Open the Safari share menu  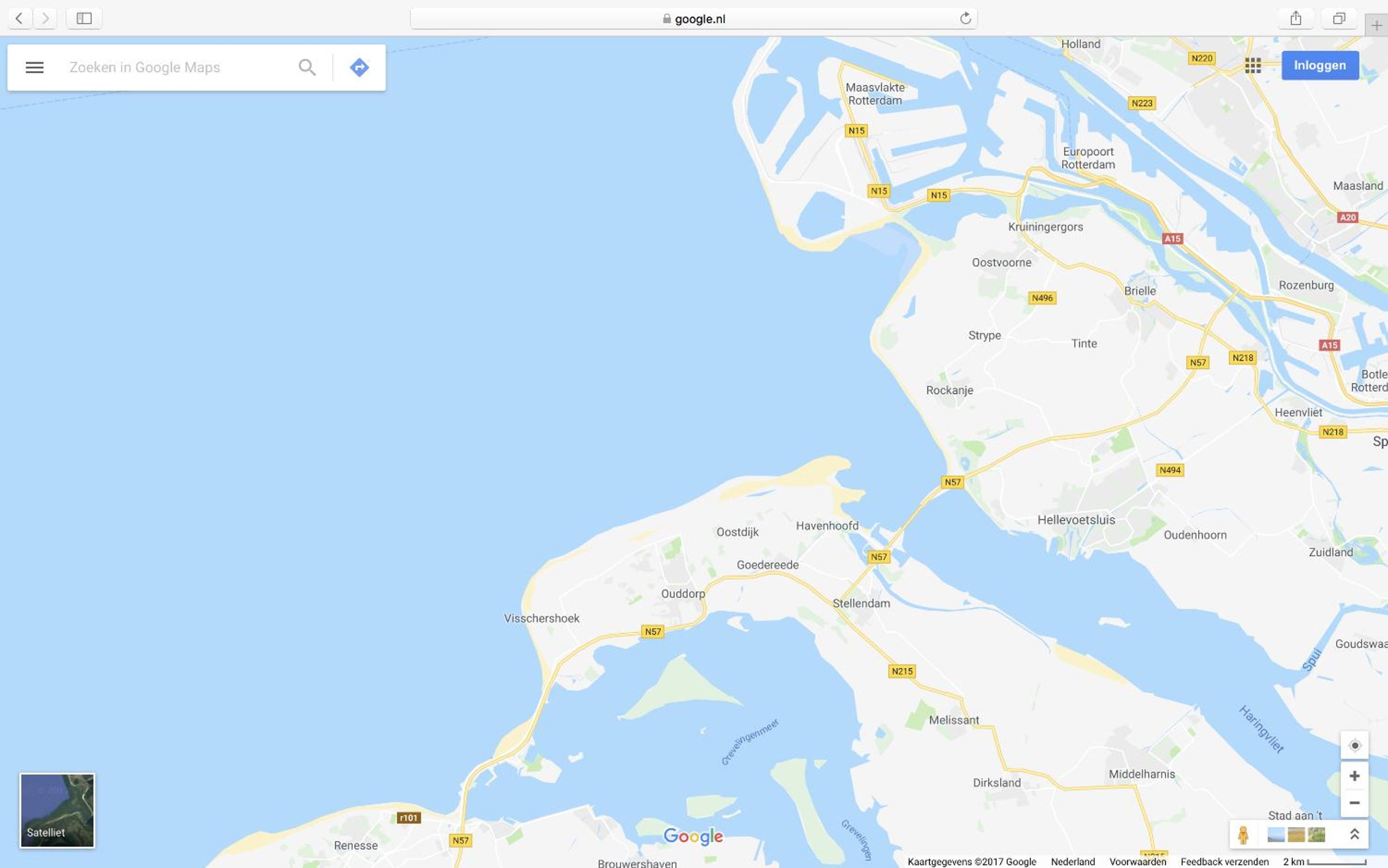click(1295, 18)
